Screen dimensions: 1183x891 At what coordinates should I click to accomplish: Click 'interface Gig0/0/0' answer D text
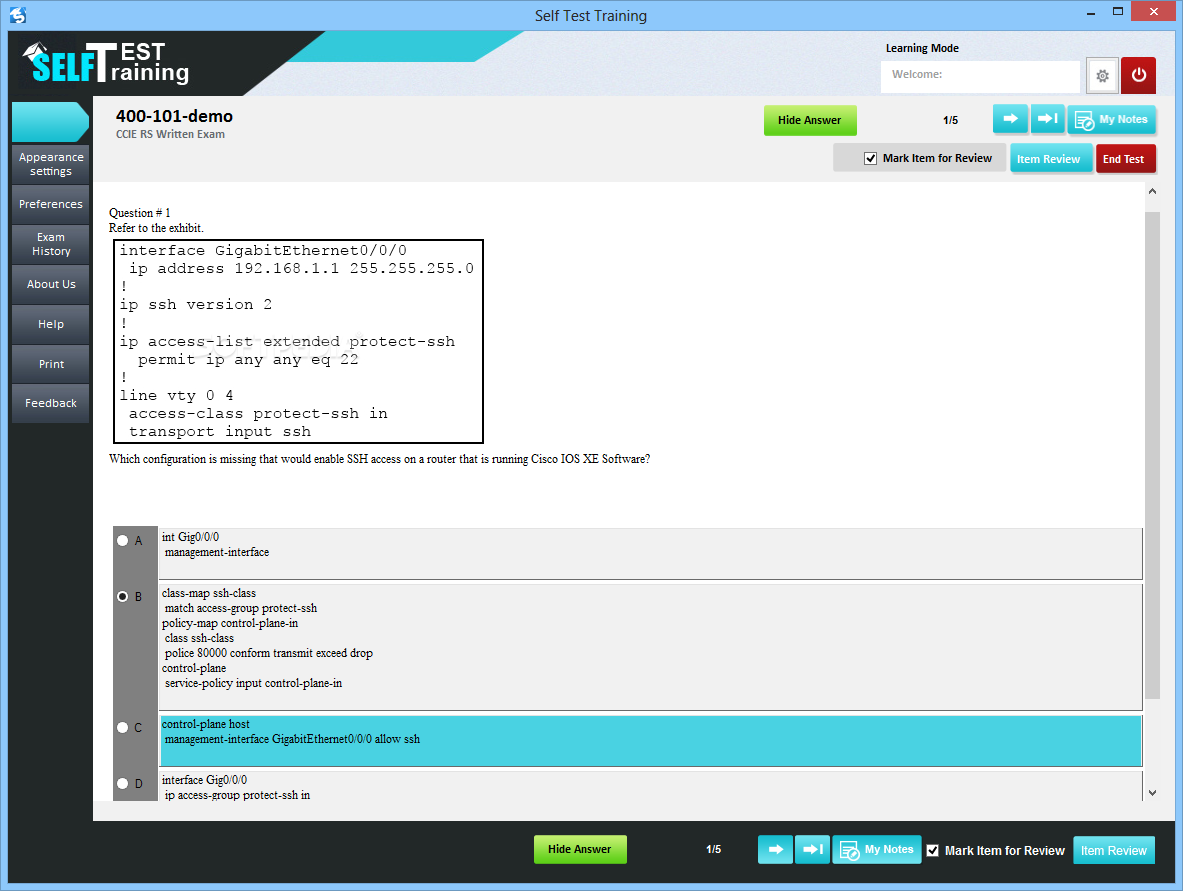(204, 780)
